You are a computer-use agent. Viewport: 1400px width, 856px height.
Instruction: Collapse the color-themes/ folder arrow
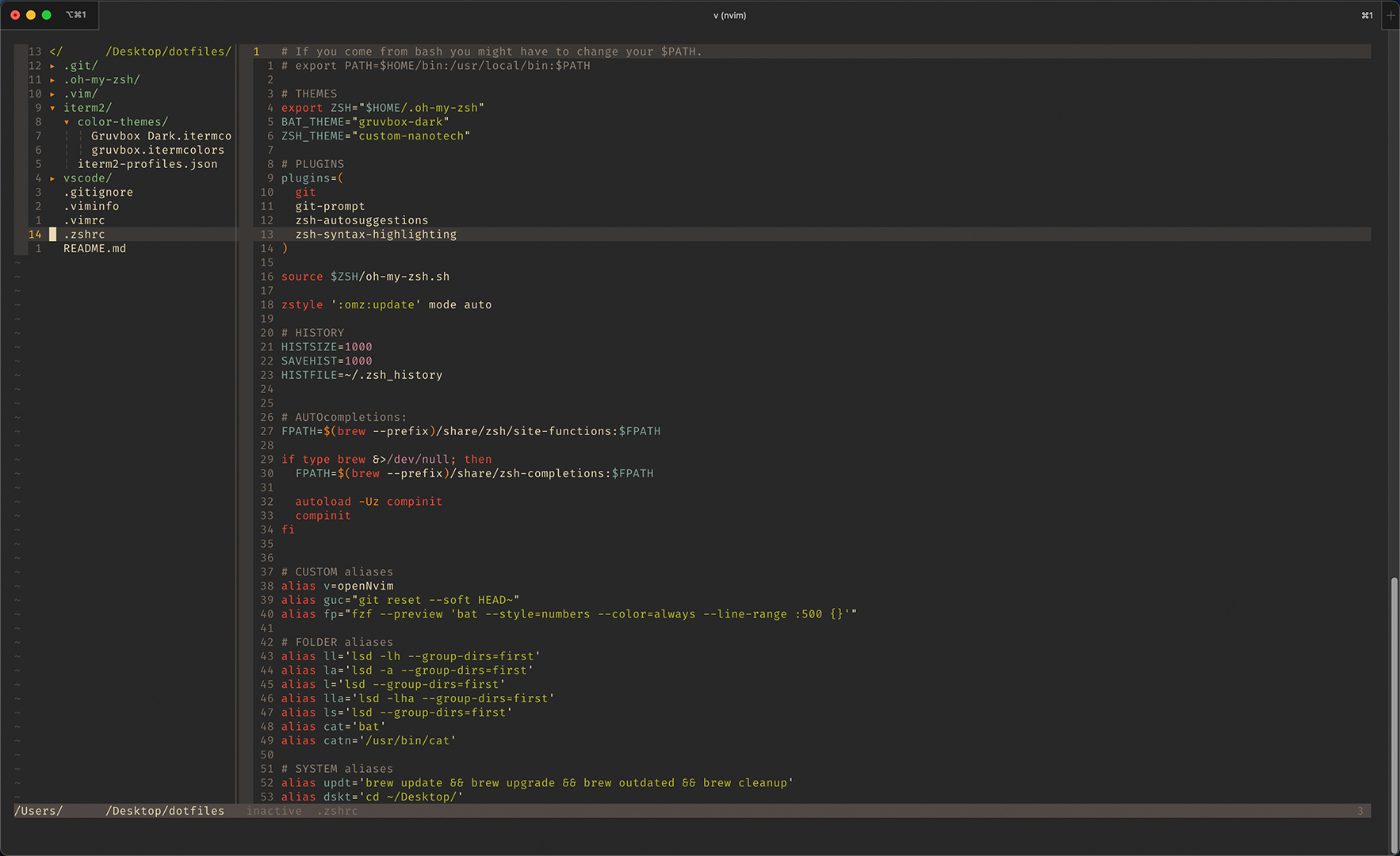[67, 122]
